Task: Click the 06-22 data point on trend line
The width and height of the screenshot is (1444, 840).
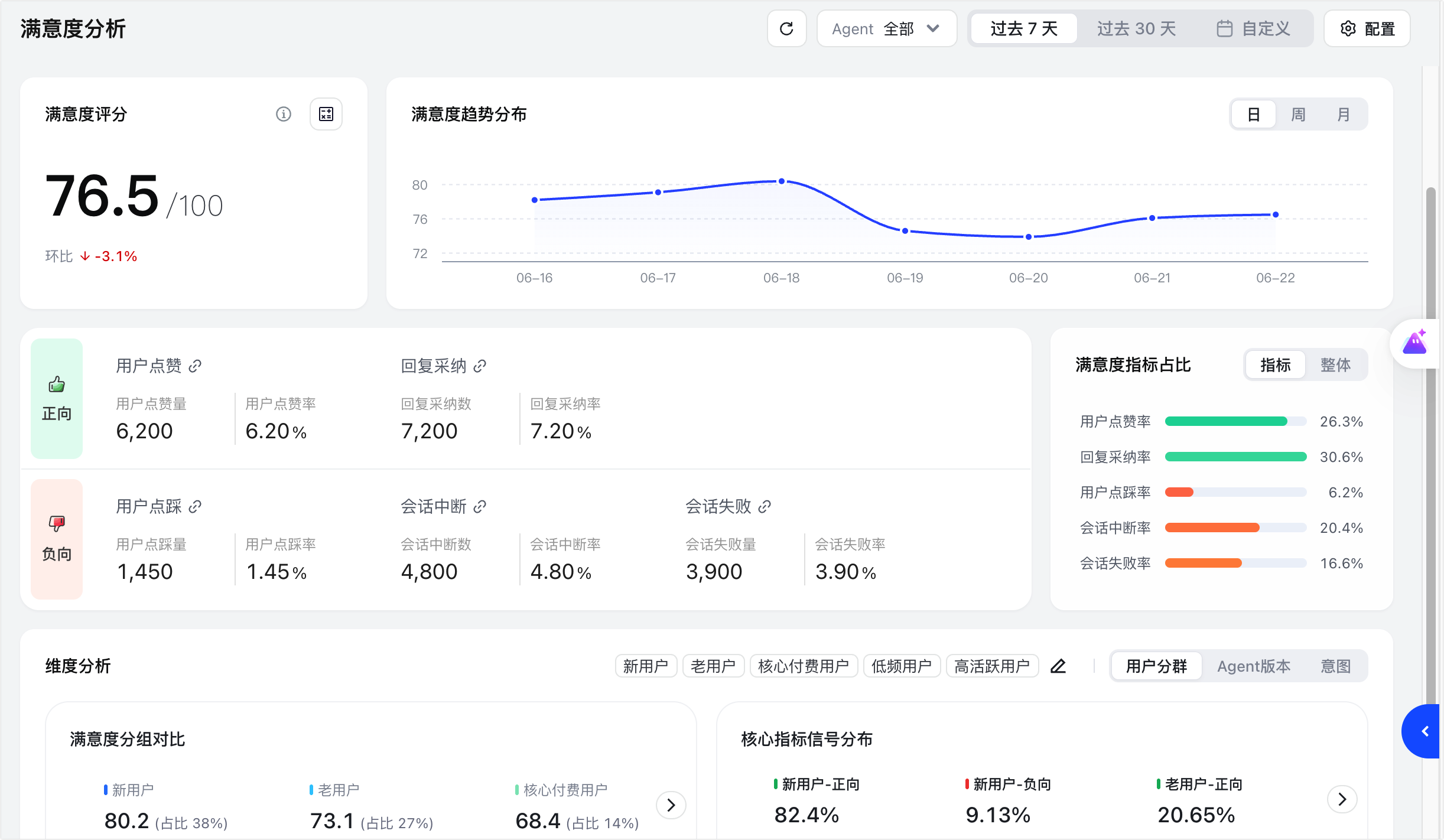Action: pos(1276,214)
